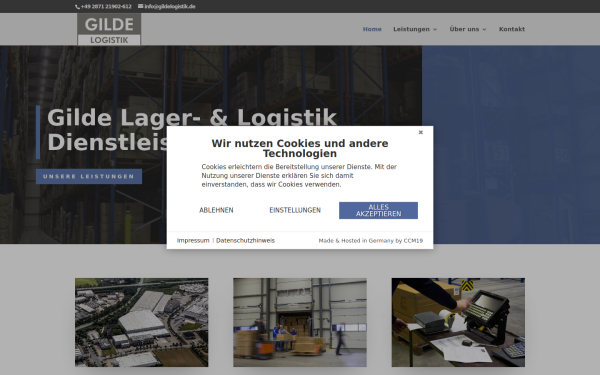The width and height of the screenshot is (600, 375).
Task: Accept all cookies with ALLES AKZEPTIEREN
Action: tap(378, 210)
